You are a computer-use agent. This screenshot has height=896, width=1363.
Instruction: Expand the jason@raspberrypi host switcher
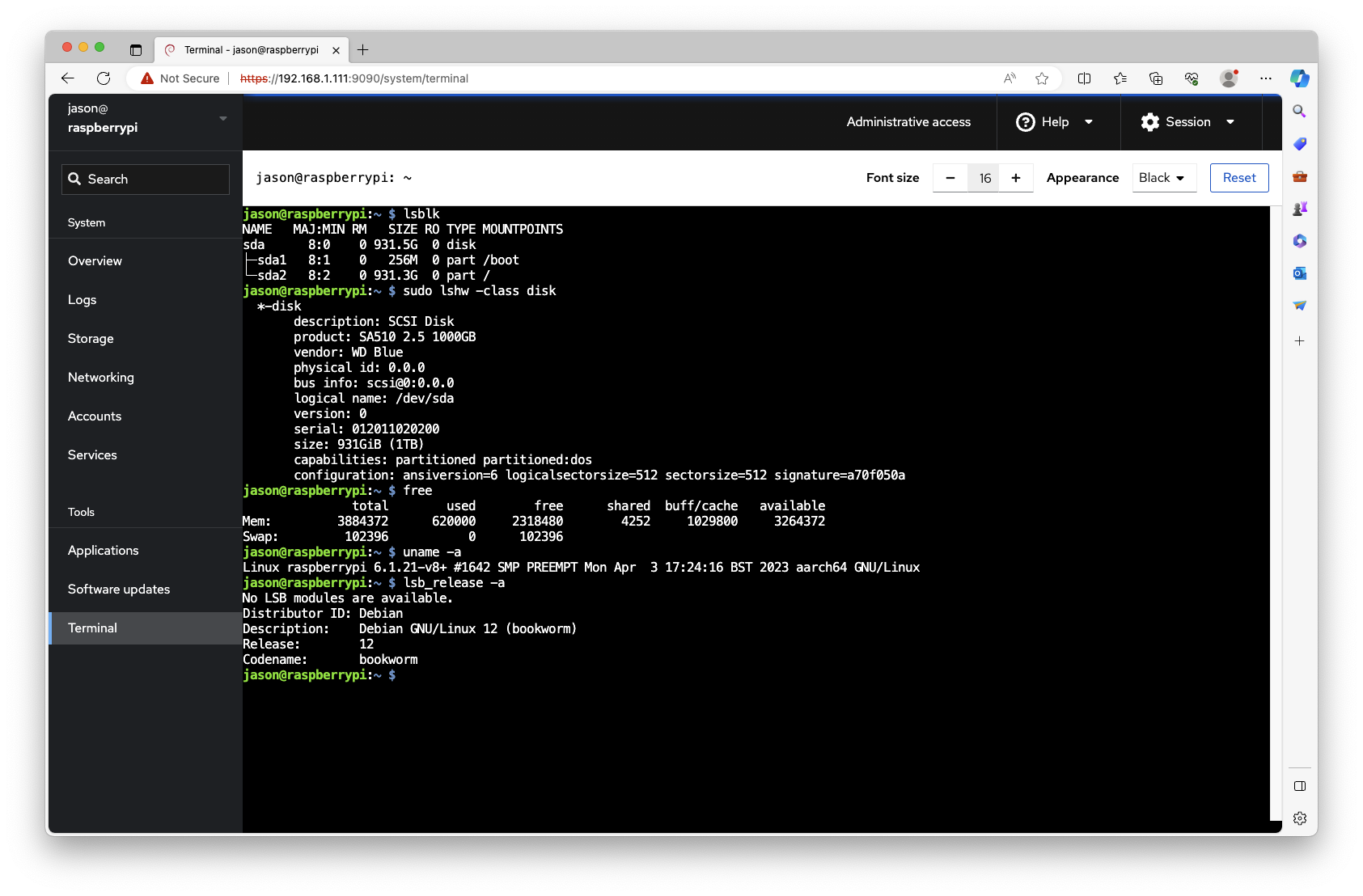(146, 119)
